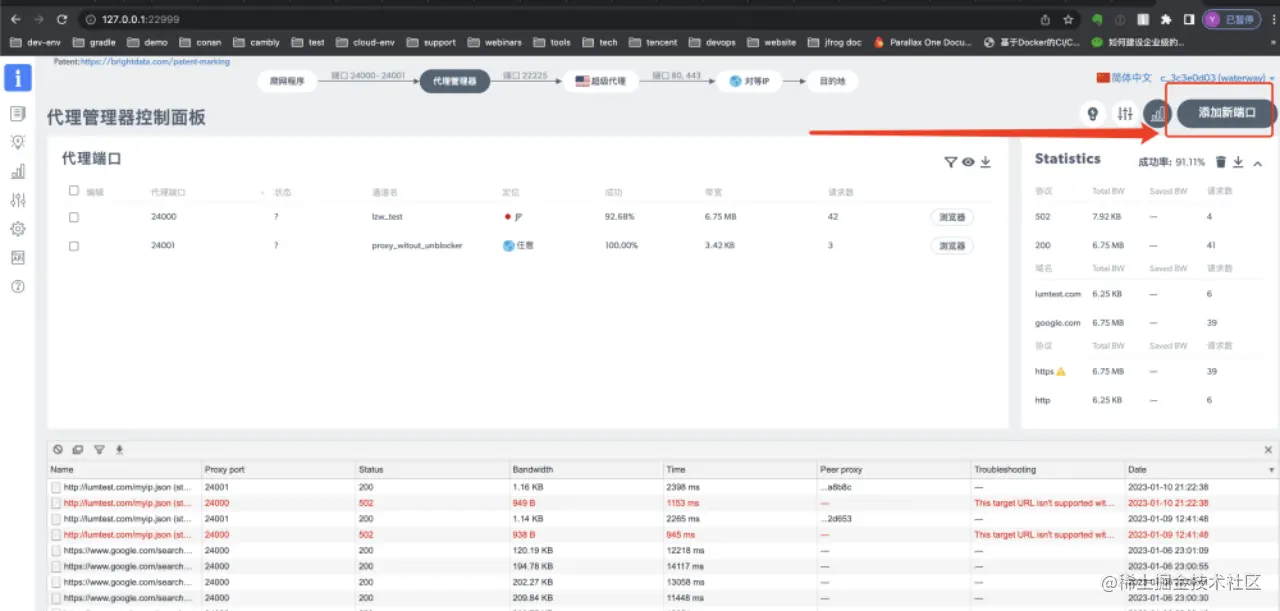This screenshot has height=611, width=1280.
Task: Close the request log panel
Action: pos(1269,450)
